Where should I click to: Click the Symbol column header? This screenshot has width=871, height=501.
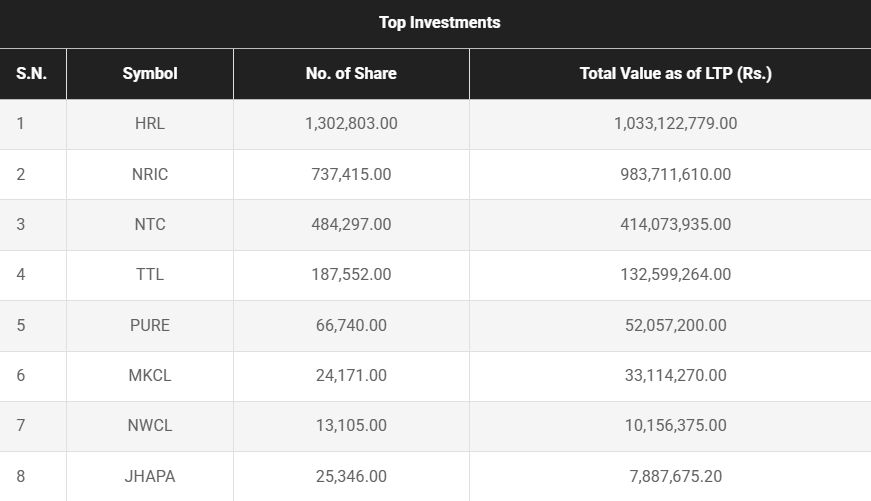(x=150, y=73)
